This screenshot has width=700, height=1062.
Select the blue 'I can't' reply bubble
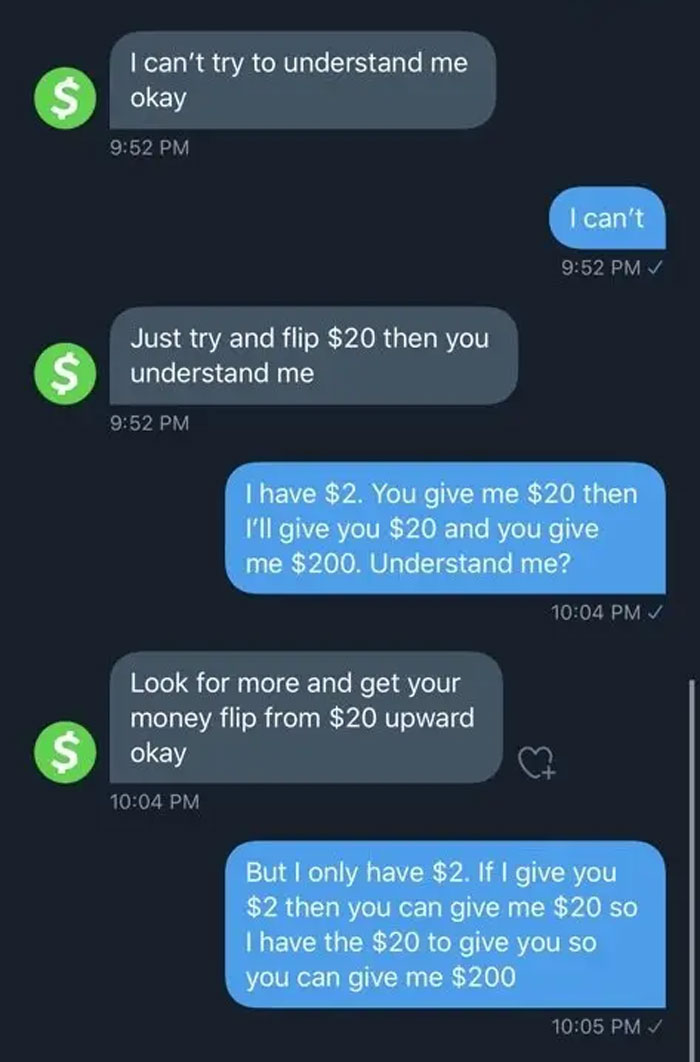pyautogui.click(x=607, y=217)
